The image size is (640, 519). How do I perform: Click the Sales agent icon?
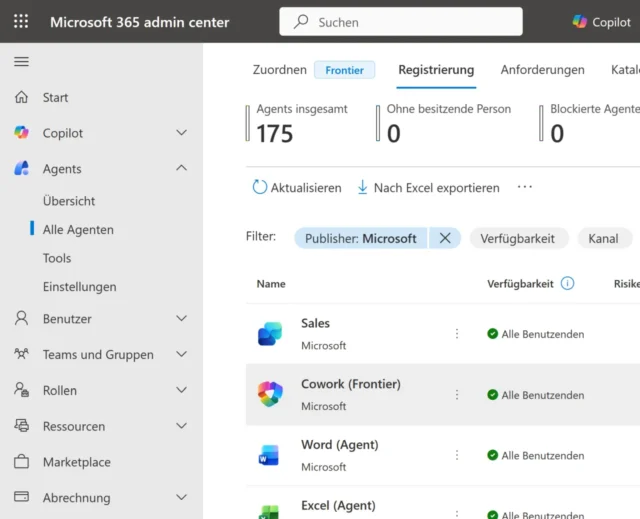[x=270, y=334]
